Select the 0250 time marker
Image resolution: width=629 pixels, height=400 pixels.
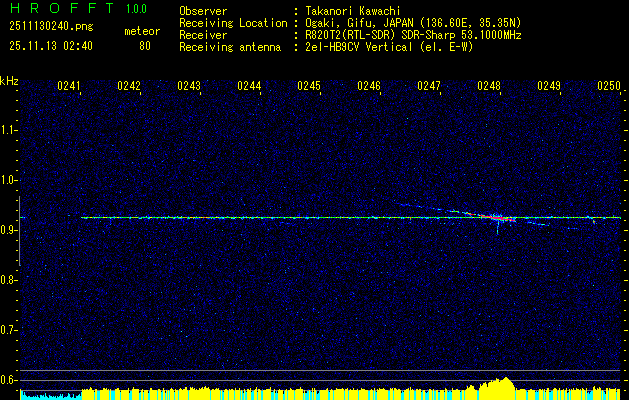click(609, 87)
